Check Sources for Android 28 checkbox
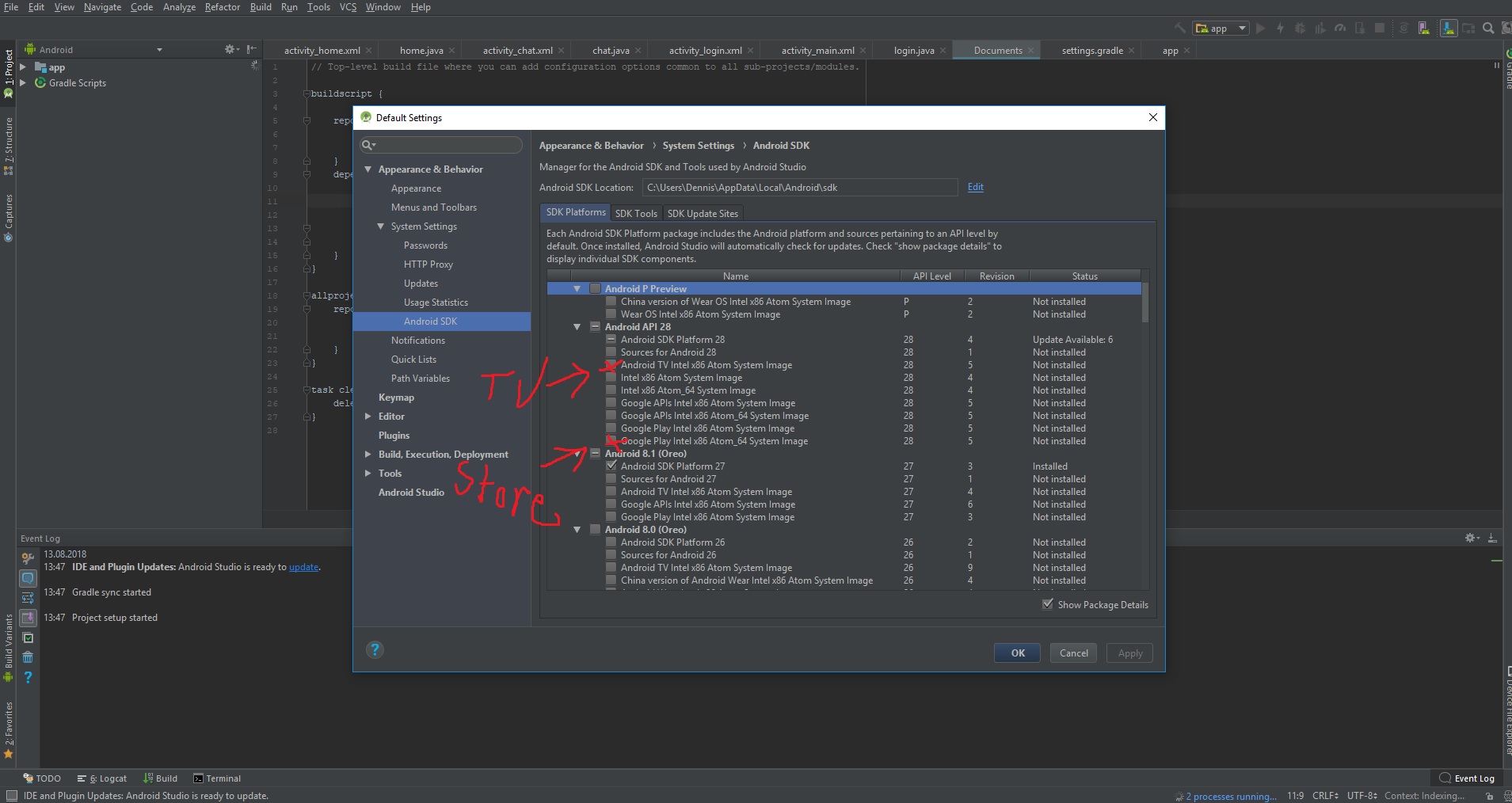 (611, 352)
